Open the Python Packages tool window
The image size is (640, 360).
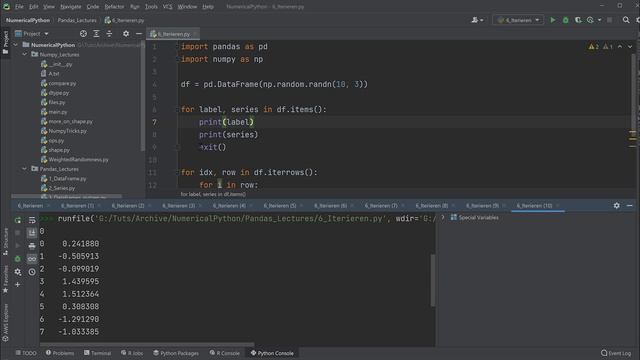point(176,353)
